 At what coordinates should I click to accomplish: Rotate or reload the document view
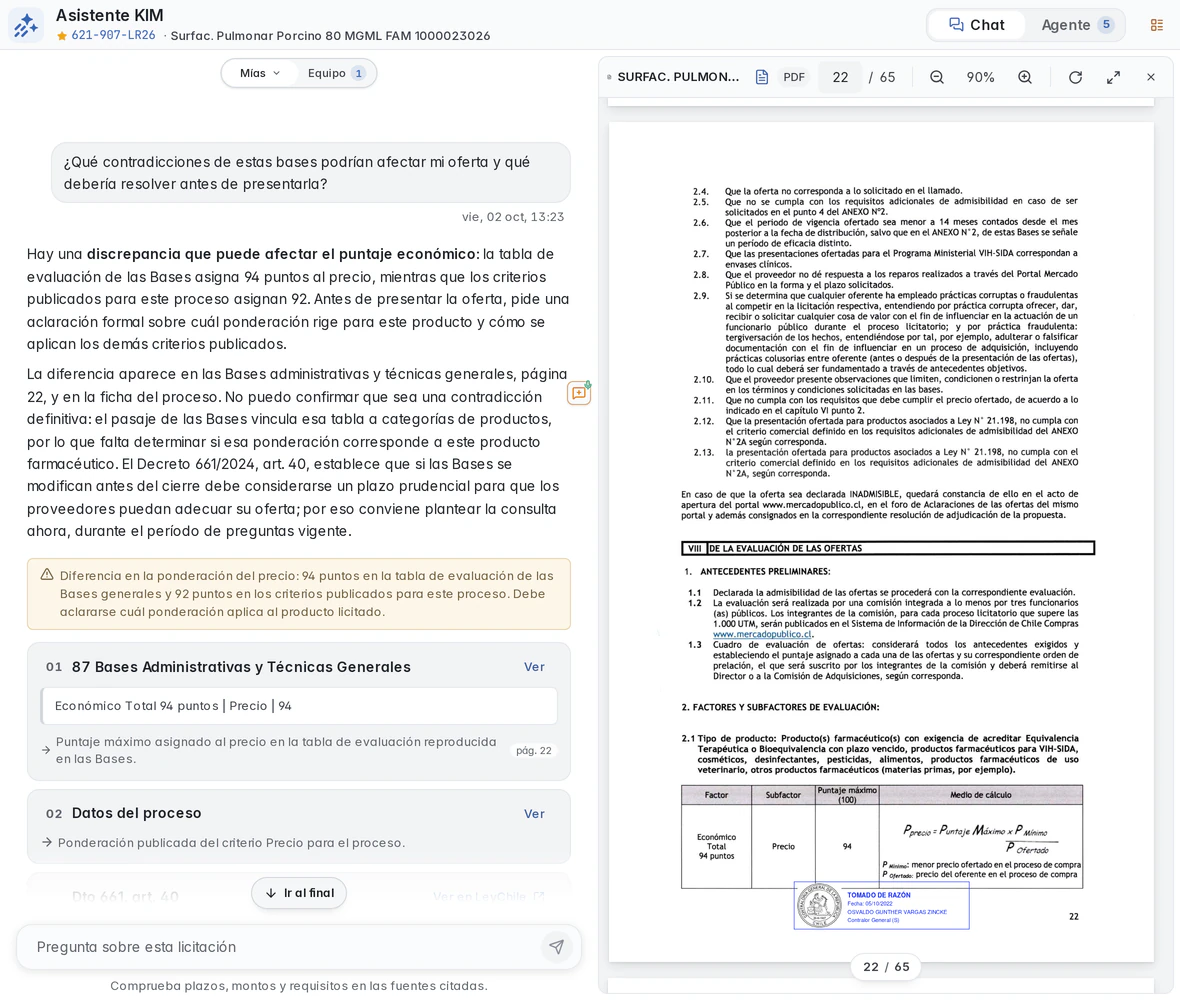[1075, 77]
